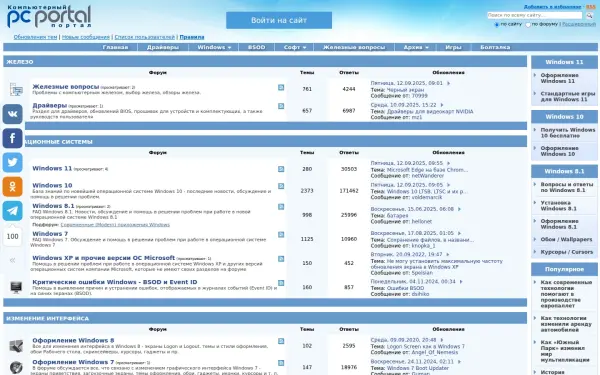
Task: Open RSS icon in Драйверы row
Action: [281, 106]
